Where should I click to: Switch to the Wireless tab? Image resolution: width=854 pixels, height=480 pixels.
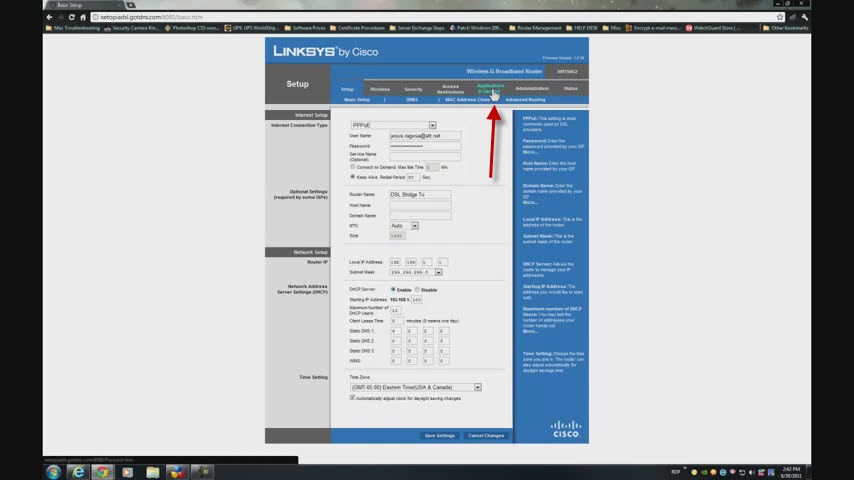pos(380,89)
